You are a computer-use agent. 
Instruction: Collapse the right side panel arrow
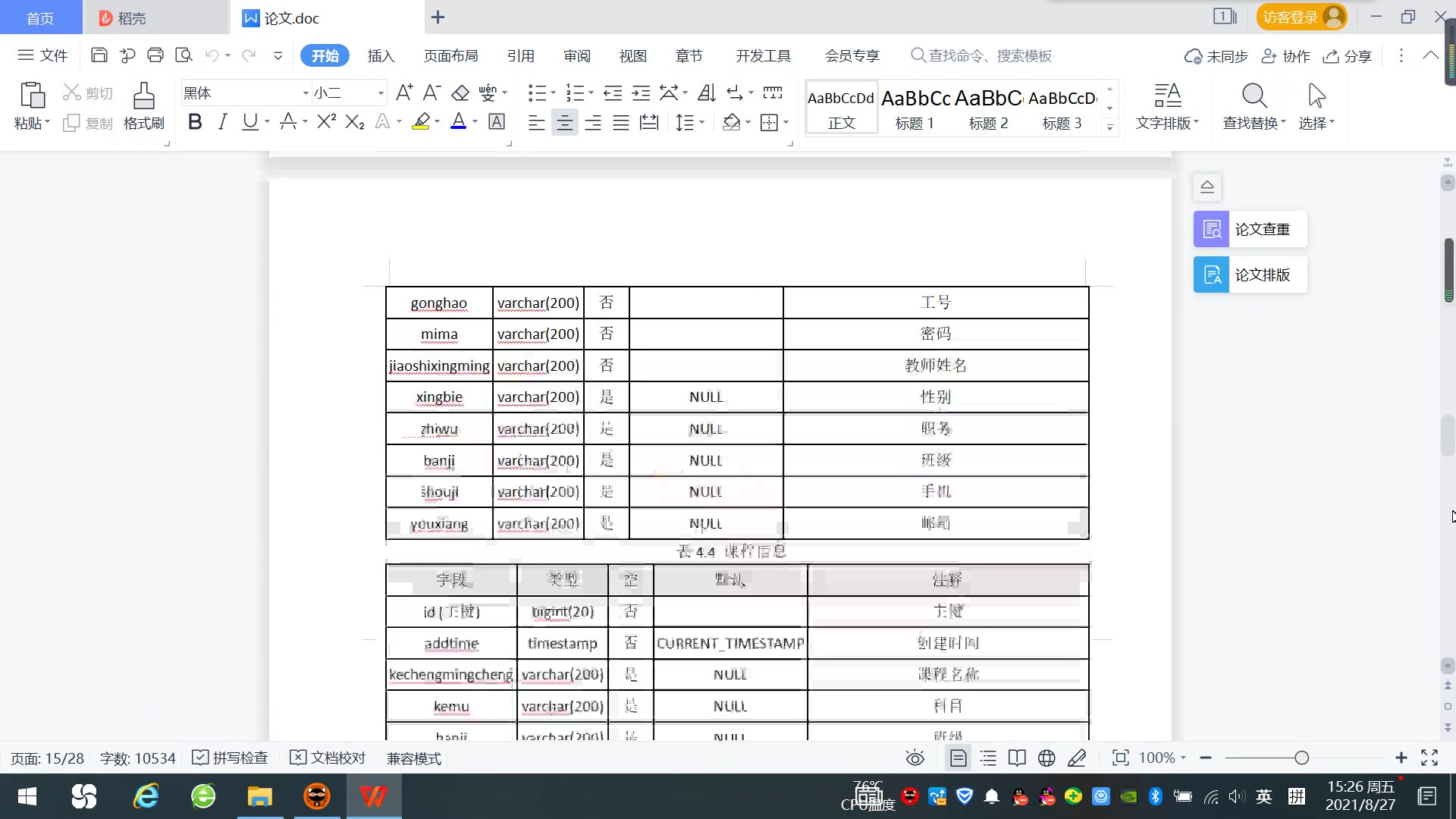click(1207, 187)
